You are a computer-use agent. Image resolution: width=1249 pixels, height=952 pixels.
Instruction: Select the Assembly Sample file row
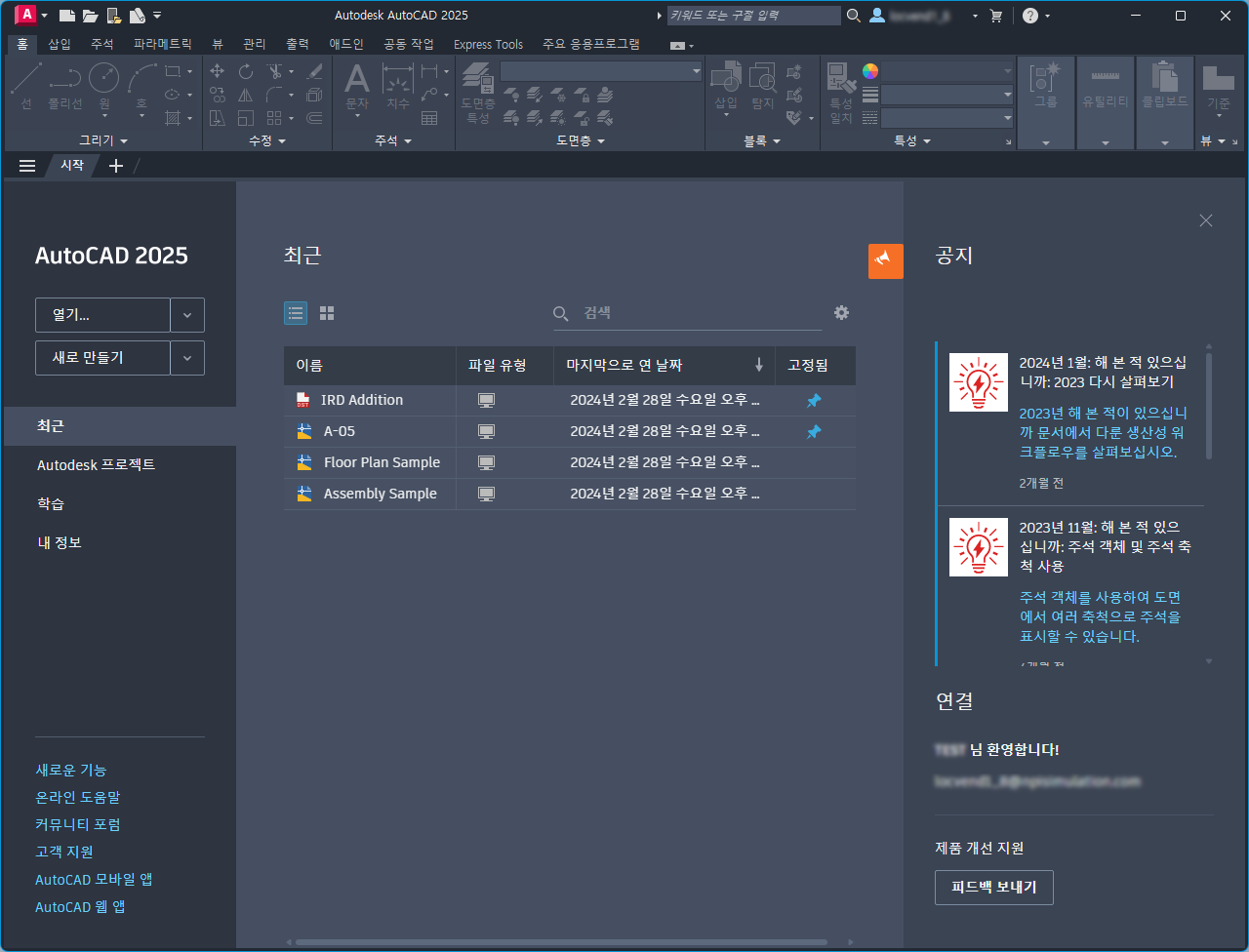click(570, 495)
